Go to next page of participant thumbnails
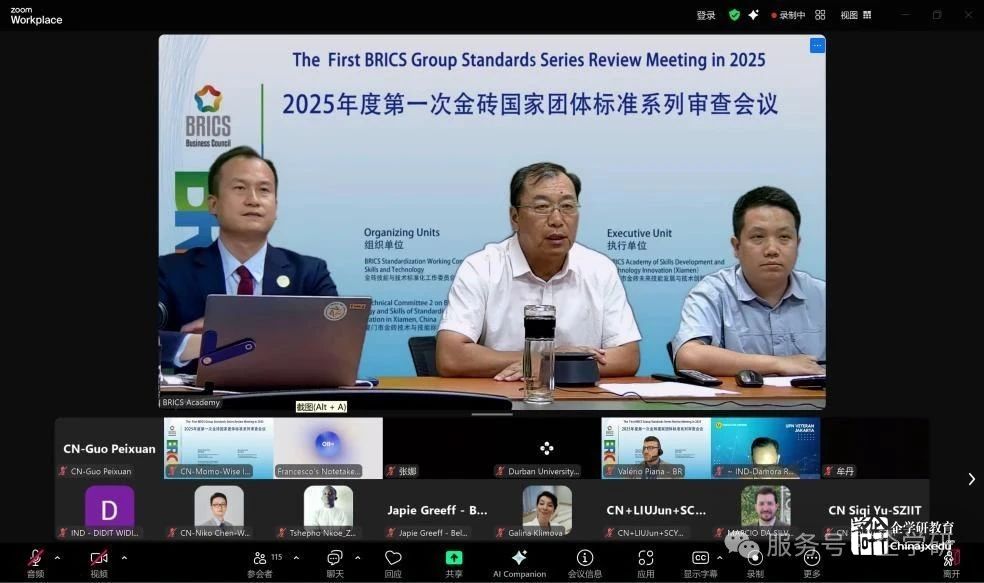 point(970,479)
